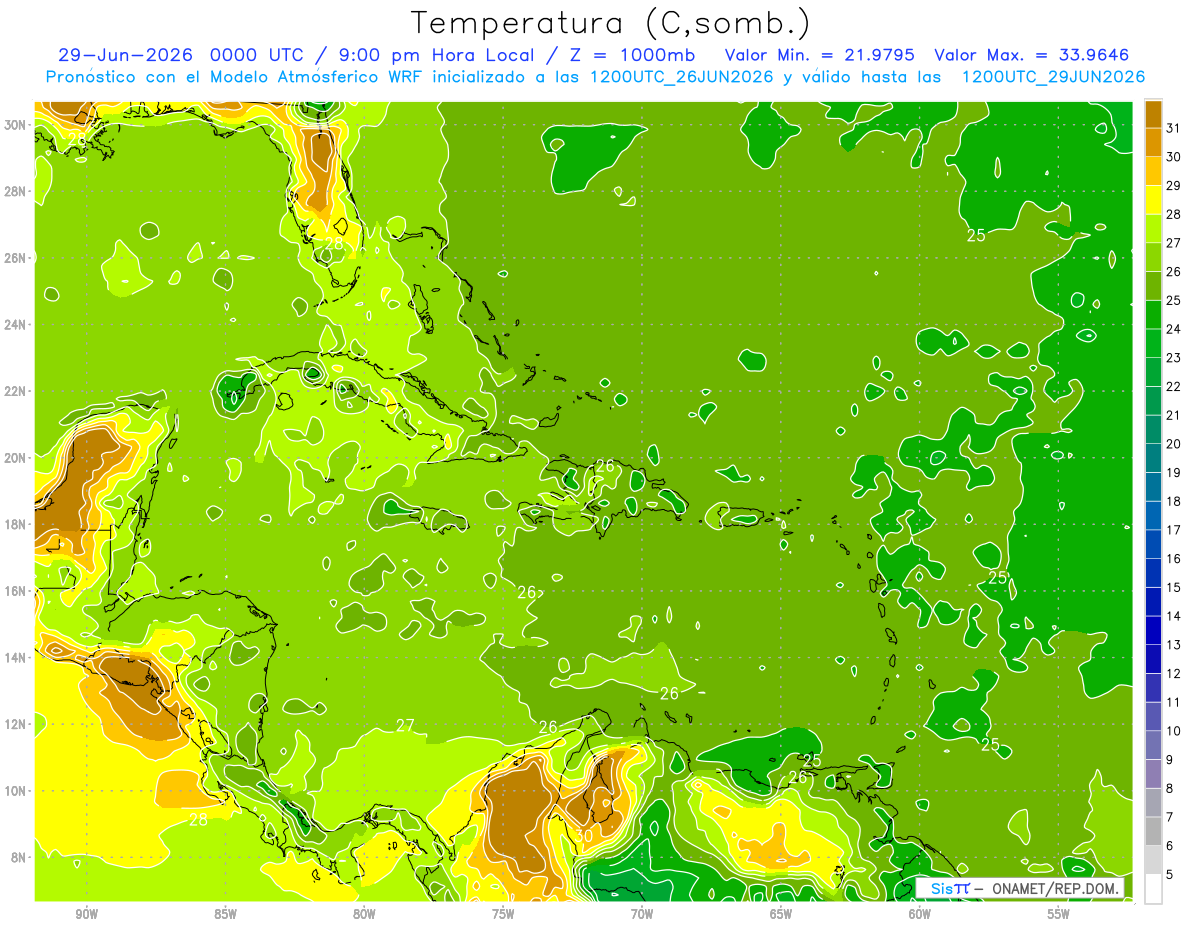This screenshot has width=1200, height=927.
Task: Click legend label 31 on the color bar
Action: tap(1174, 128)
